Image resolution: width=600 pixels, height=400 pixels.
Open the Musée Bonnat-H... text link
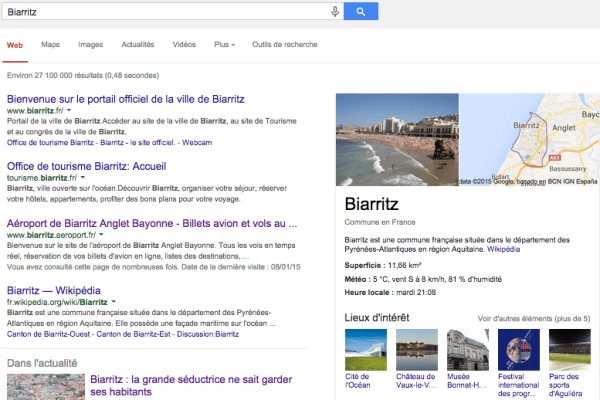(467, 381)
